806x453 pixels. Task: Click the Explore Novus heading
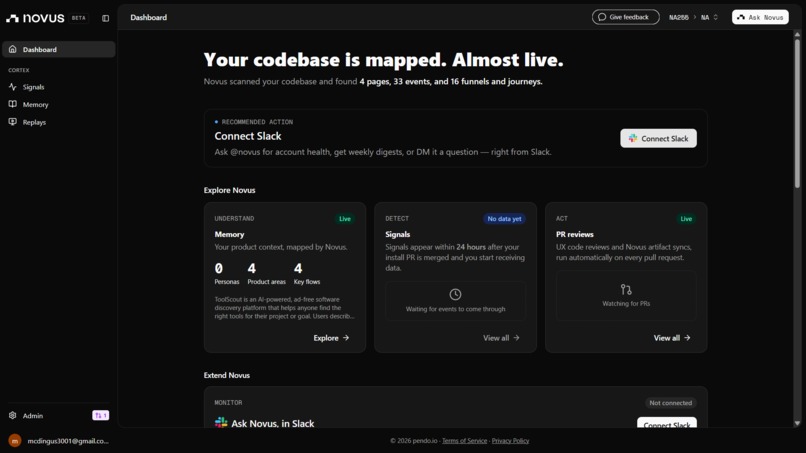coord(229,190)
